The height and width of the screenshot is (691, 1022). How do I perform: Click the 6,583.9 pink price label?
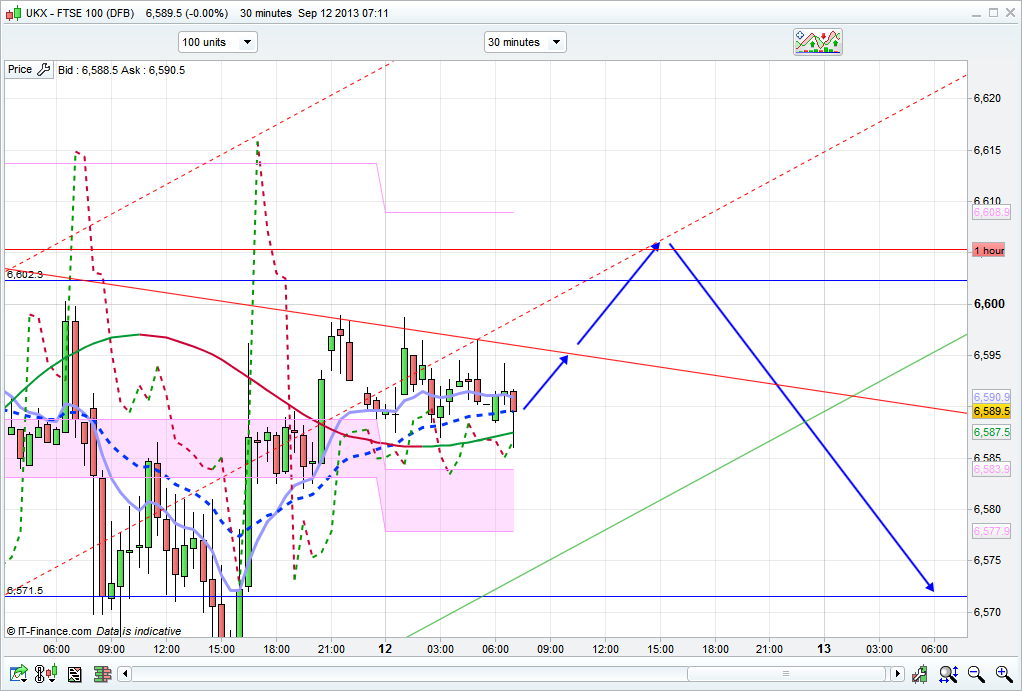click(991, 469)
